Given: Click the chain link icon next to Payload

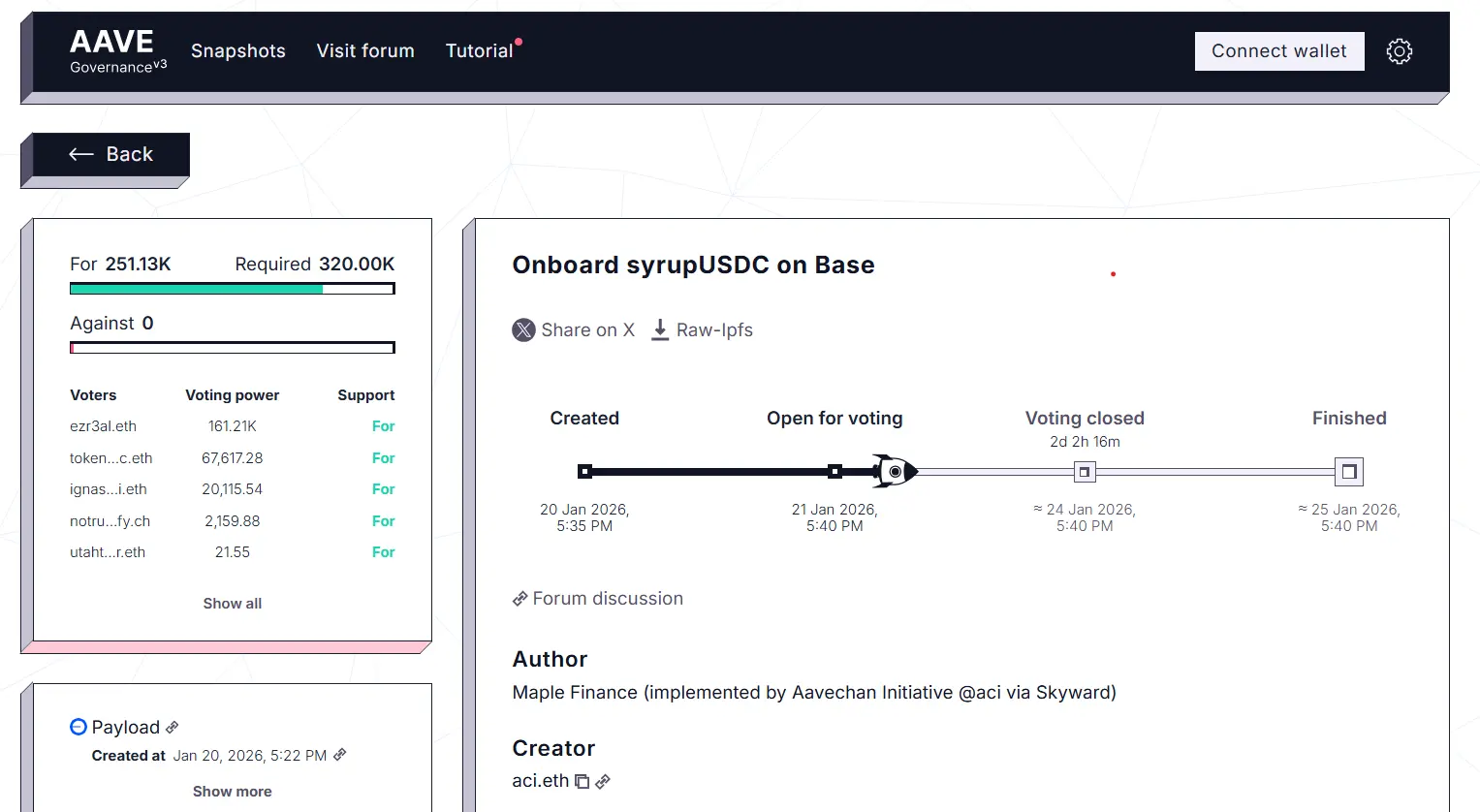Looking at the screenshot, I should 172,727.
